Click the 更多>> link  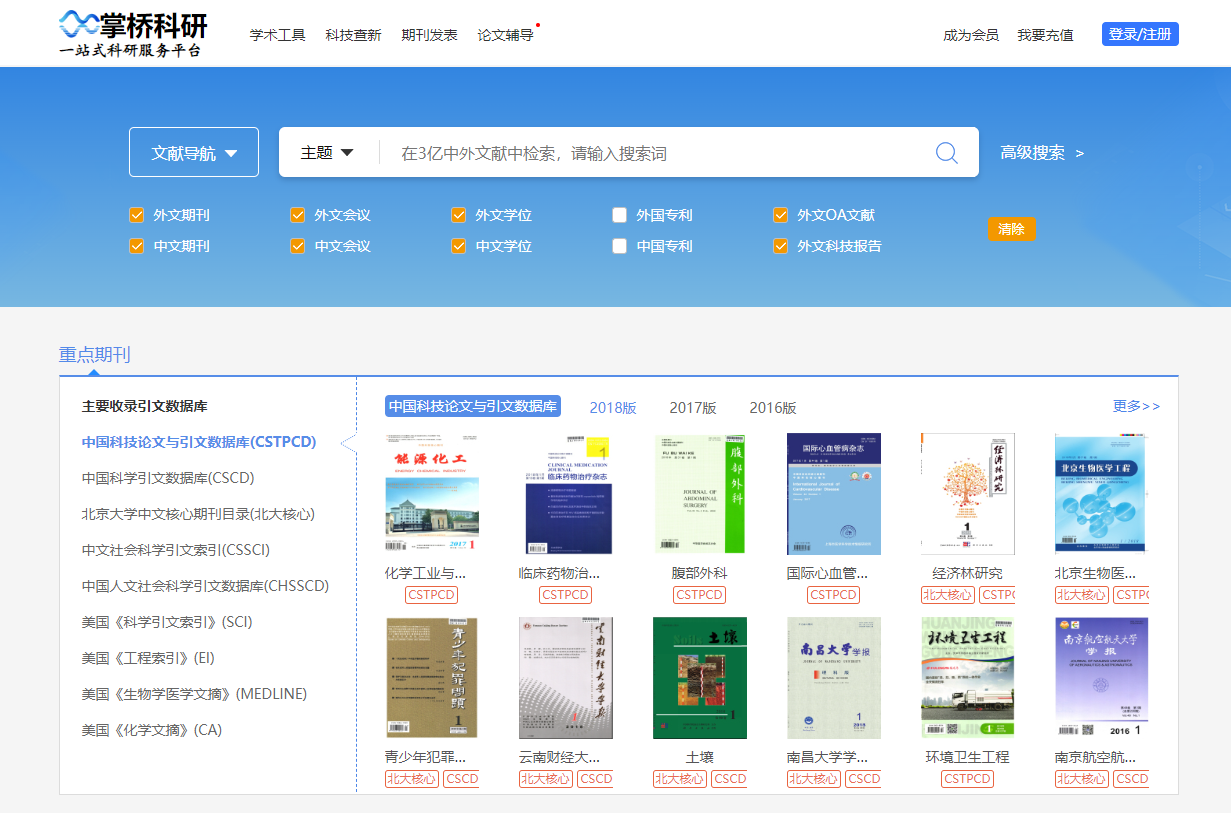click(x=1137, y=406)
